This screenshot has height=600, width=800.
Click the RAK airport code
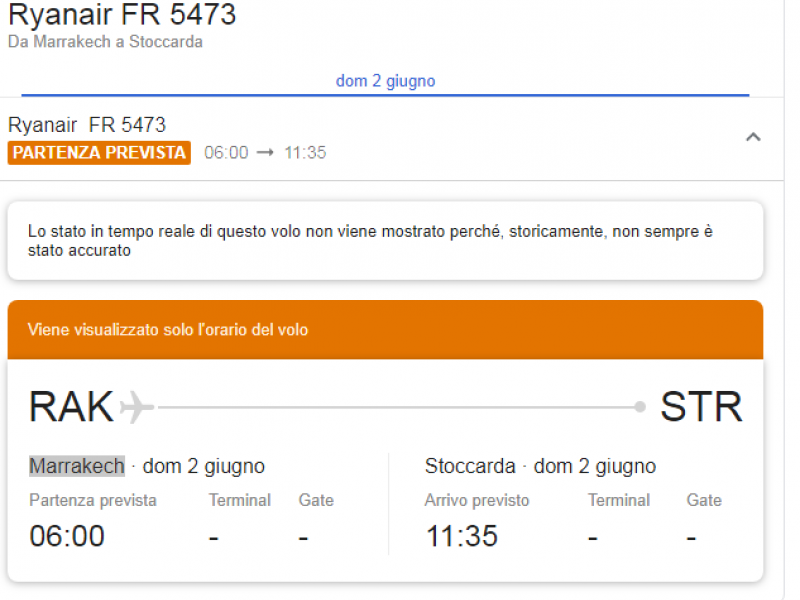pos(71,407)
